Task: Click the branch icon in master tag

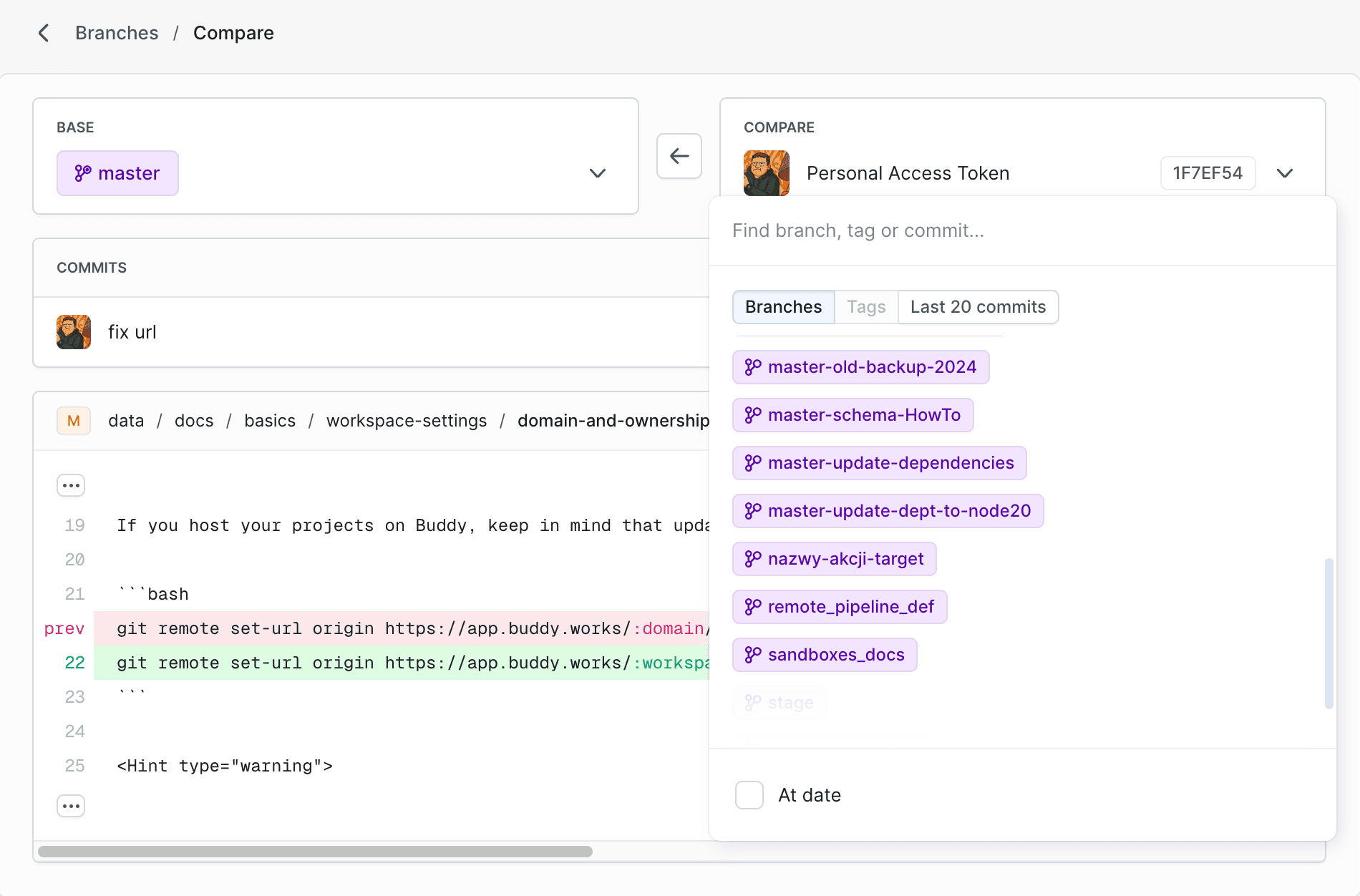Action: tap(83, 173)
